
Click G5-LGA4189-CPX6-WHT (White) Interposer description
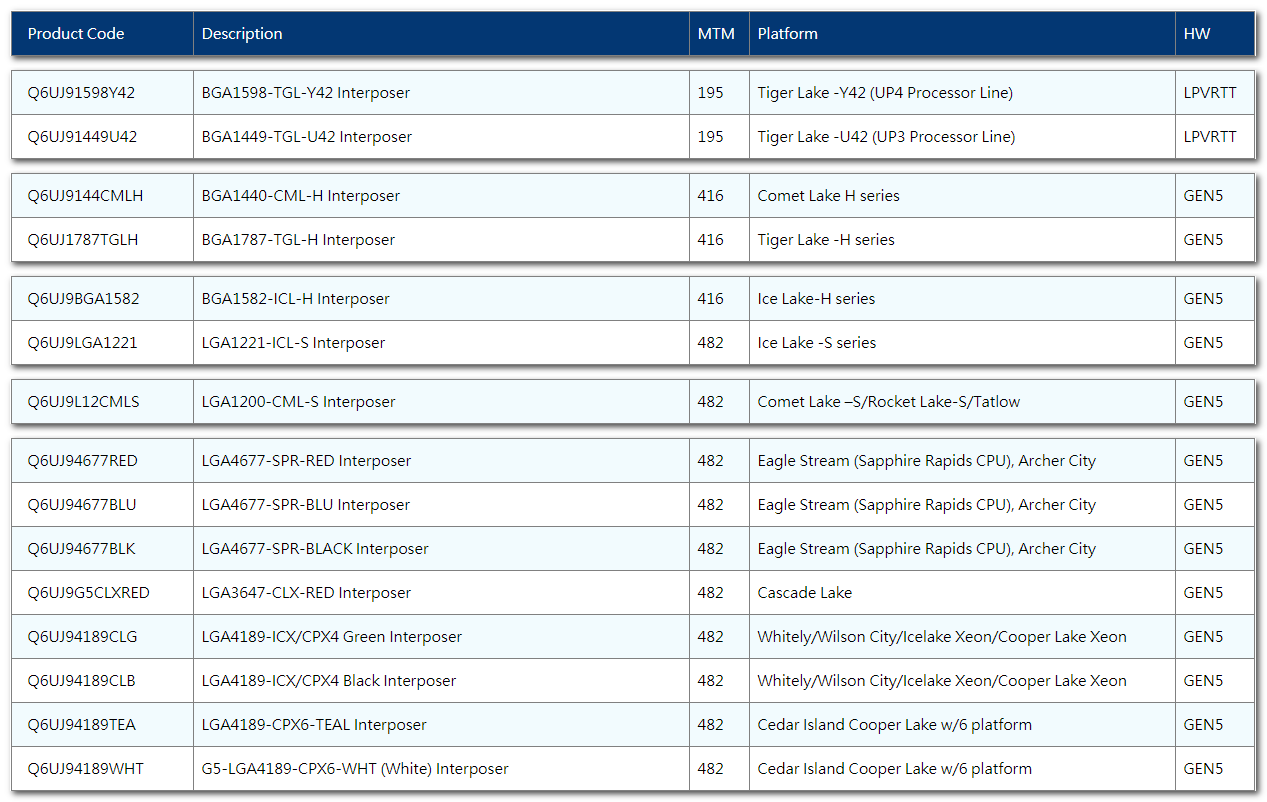(355, 769)
